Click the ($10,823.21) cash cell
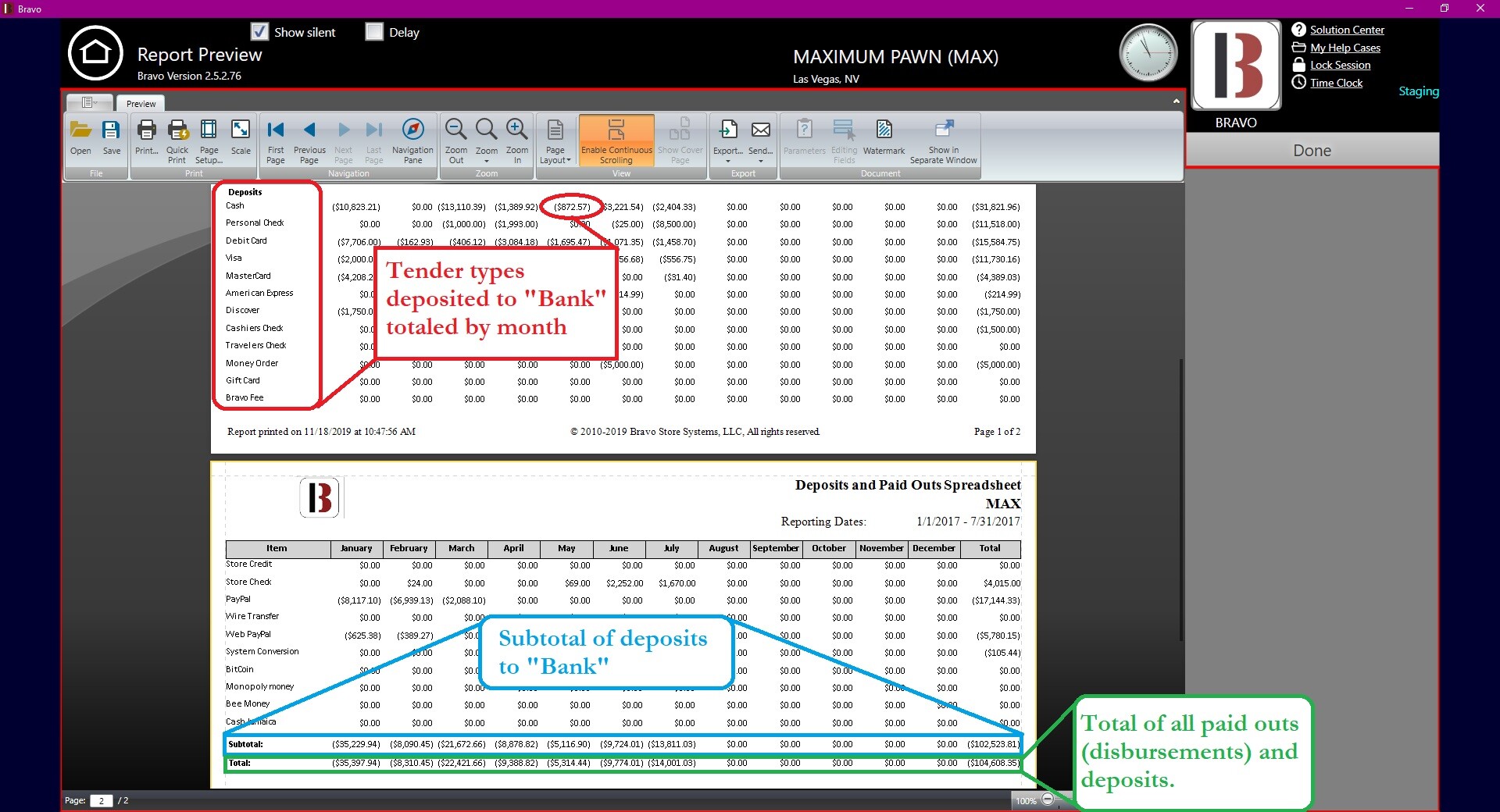The height and width of the screenshot is (812, 1500). pyautogui.click(x=356, y=207)
